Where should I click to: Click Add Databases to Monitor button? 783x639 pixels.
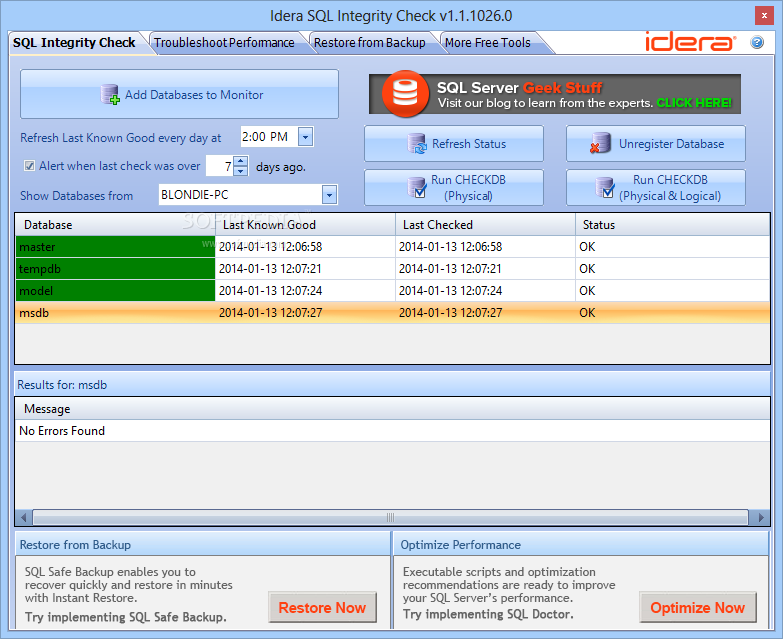pos(179,94)
